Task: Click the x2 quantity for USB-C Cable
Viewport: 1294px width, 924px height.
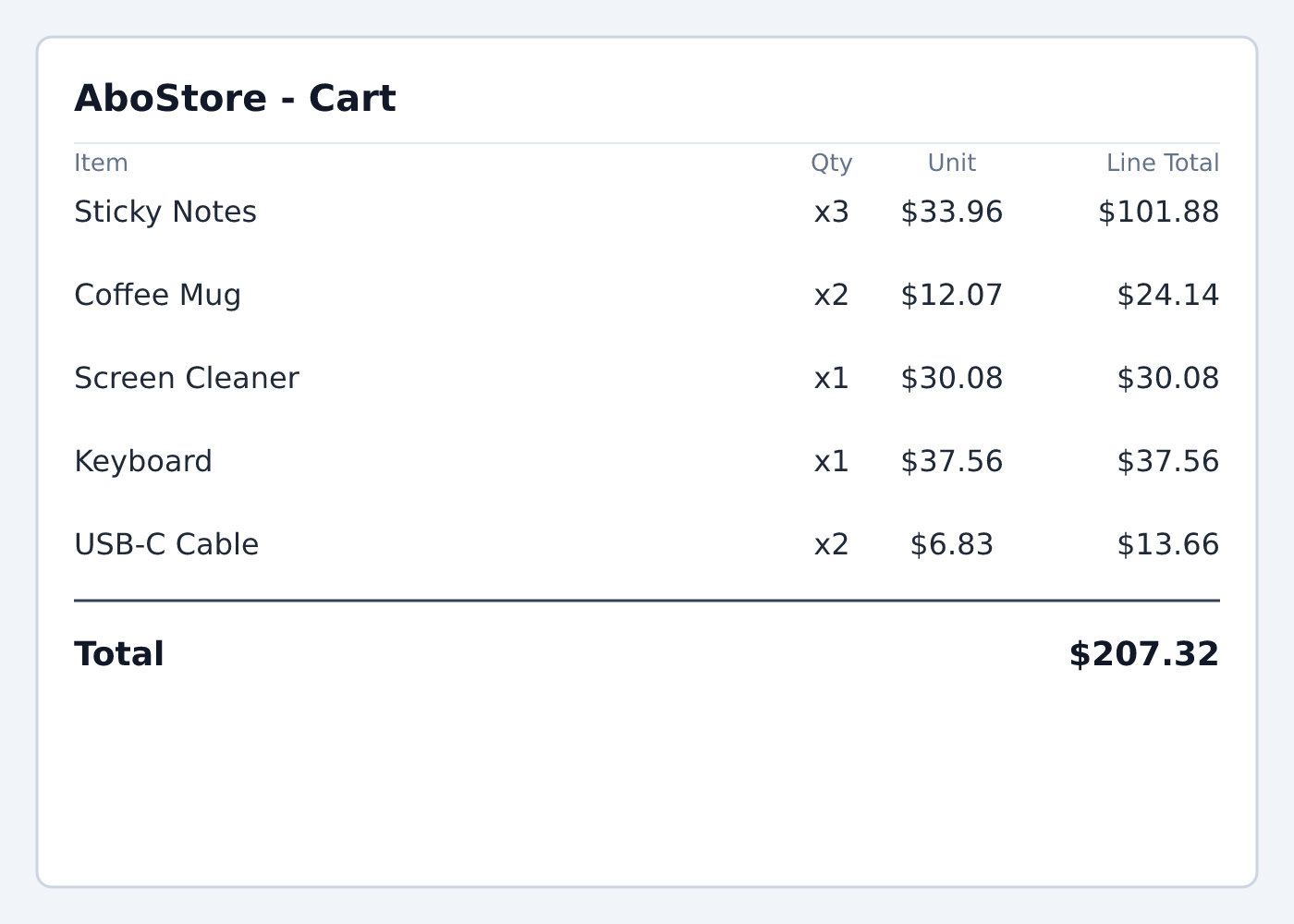Action: [x=832, y=545]
